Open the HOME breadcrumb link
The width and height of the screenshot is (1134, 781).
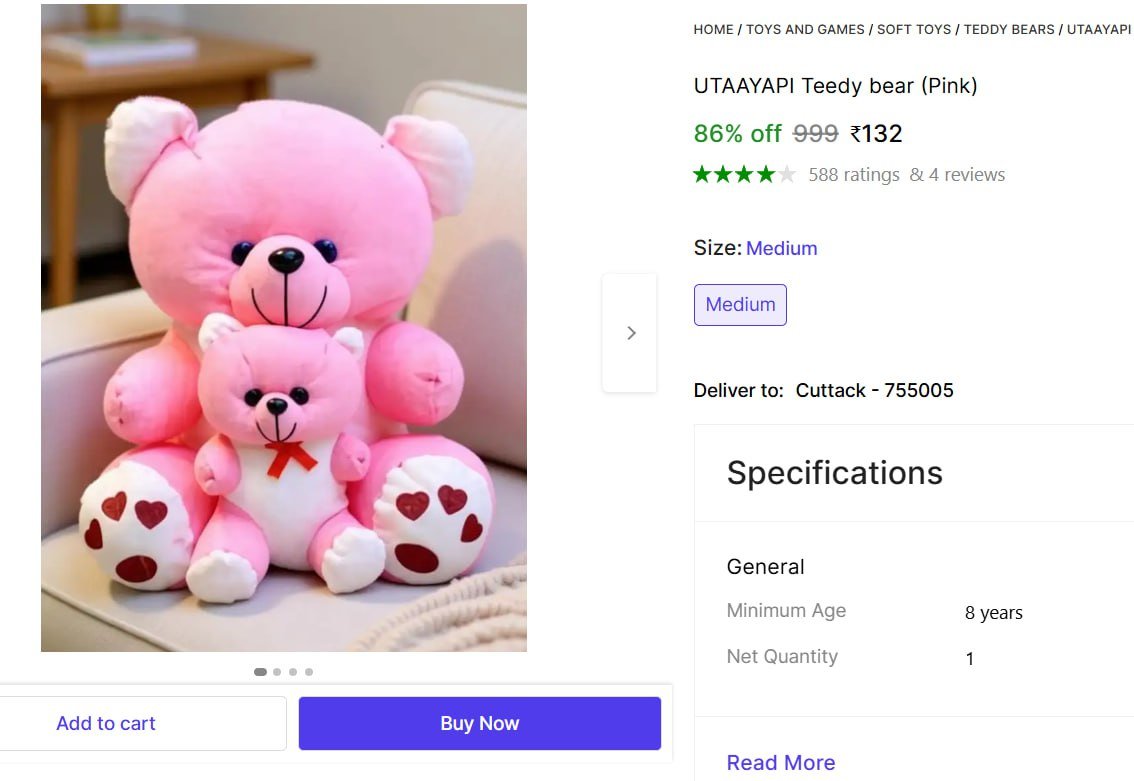(x=713, y=30)
